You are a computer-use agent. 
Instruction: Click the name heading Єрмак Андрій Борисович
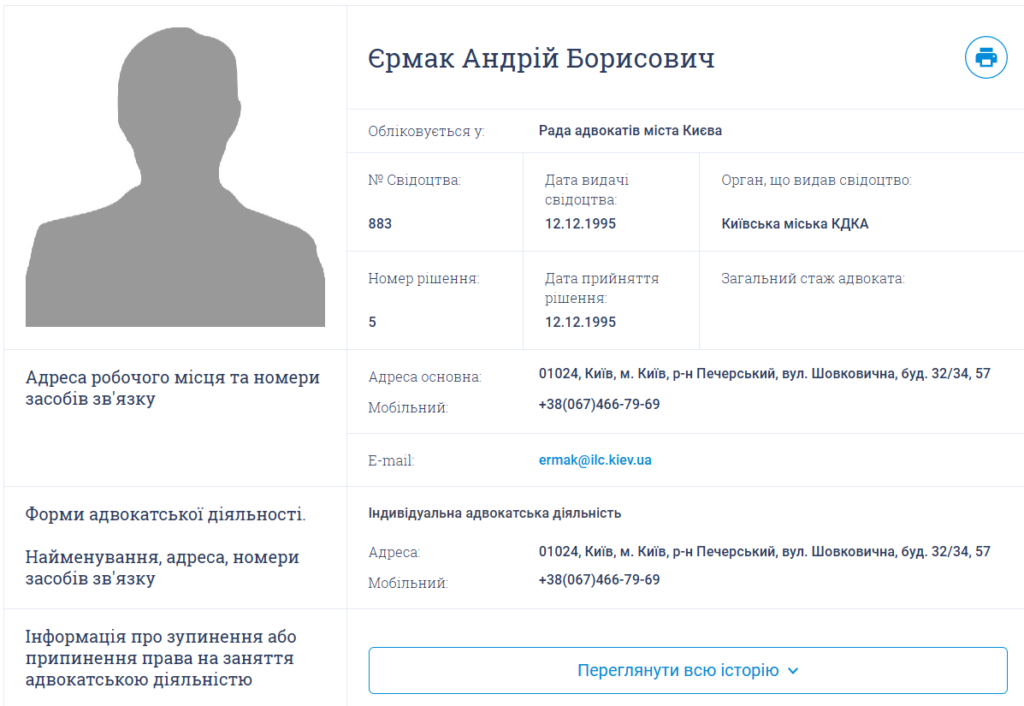point(541,59)
